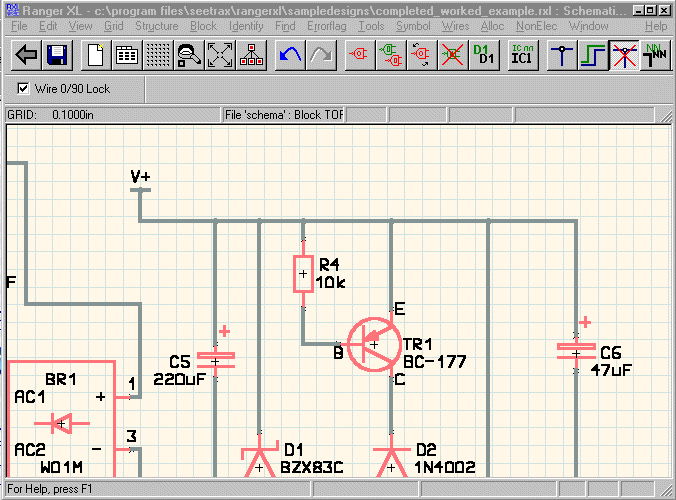Select the delete symbol crossed gate icon

(x=453, y=55)
